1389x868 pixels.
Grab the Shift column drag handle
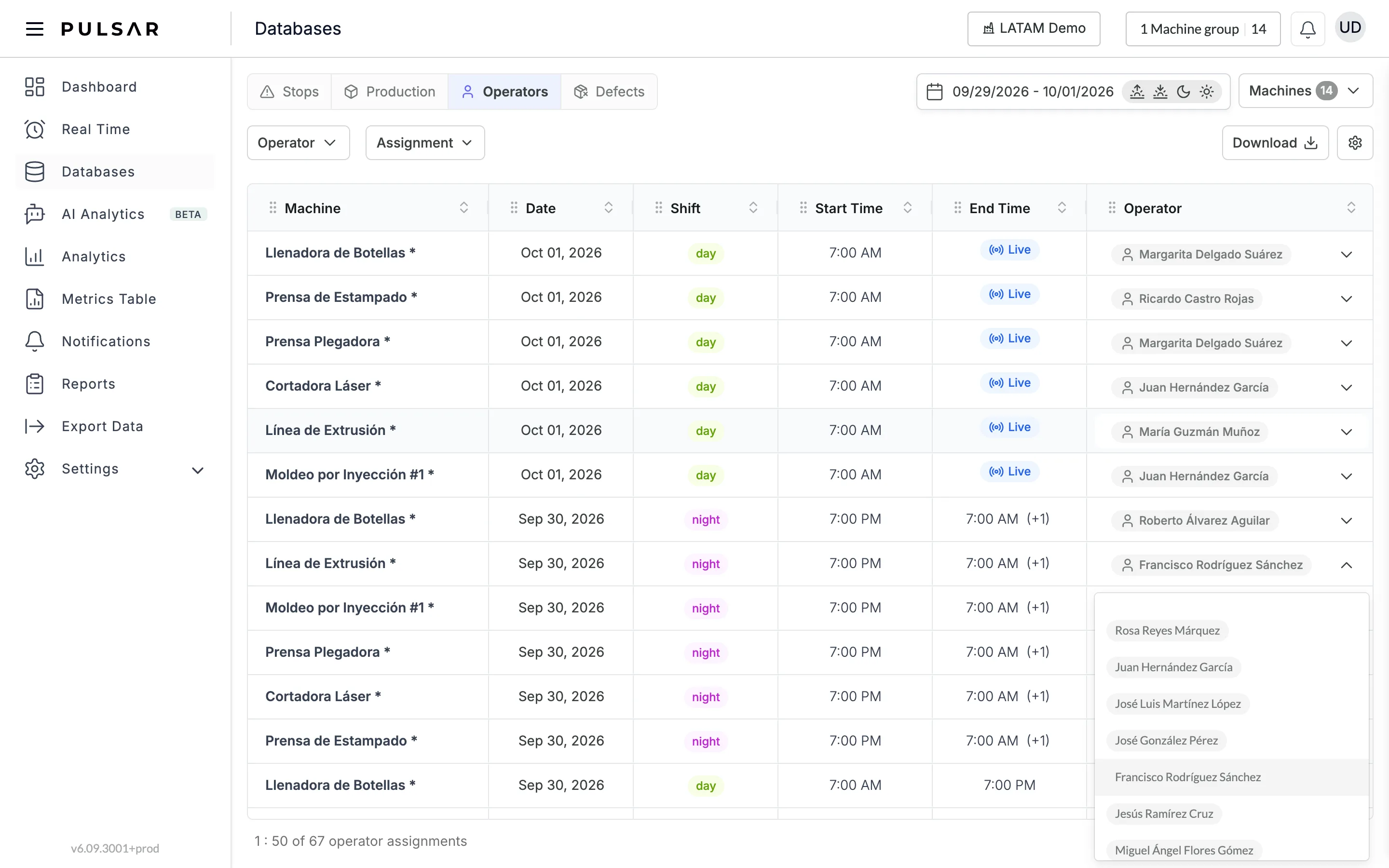[x=658, y=208]
